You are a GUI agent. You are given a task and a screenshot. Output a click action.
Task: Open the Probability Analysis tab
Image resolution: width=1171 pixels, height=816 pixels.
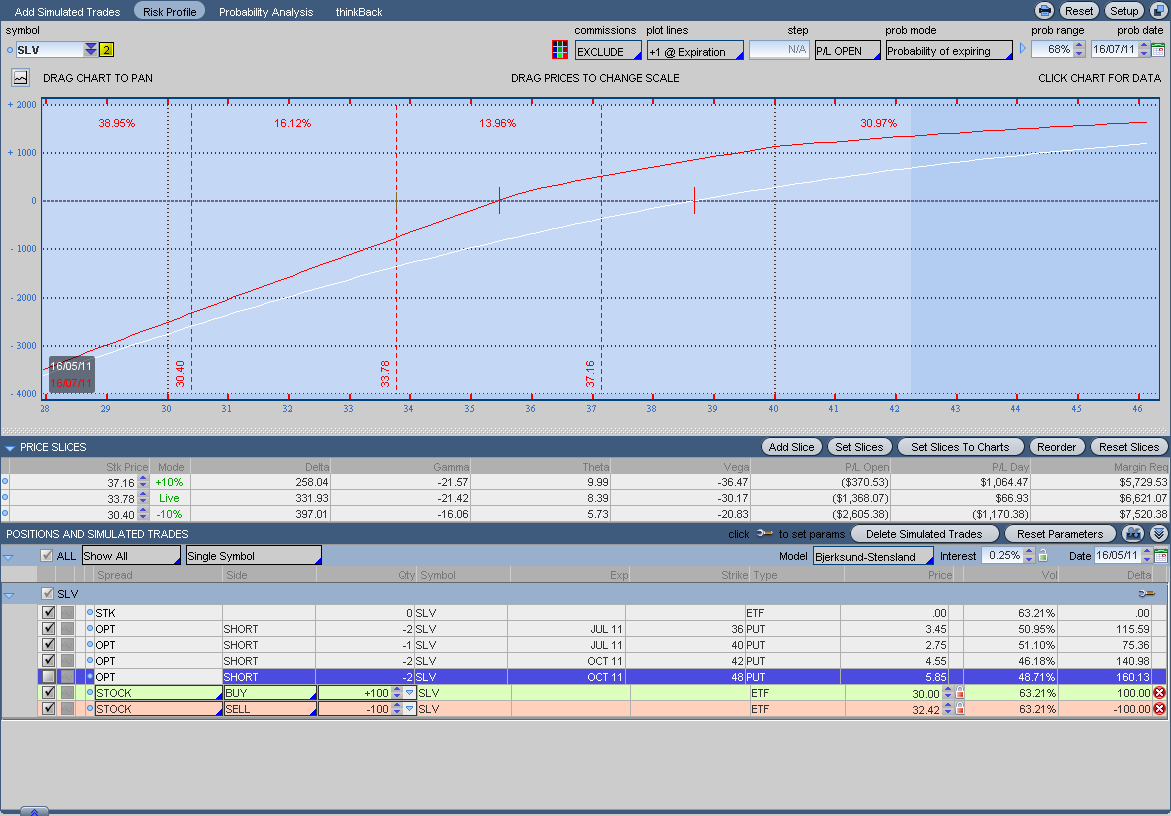(266, 12)
